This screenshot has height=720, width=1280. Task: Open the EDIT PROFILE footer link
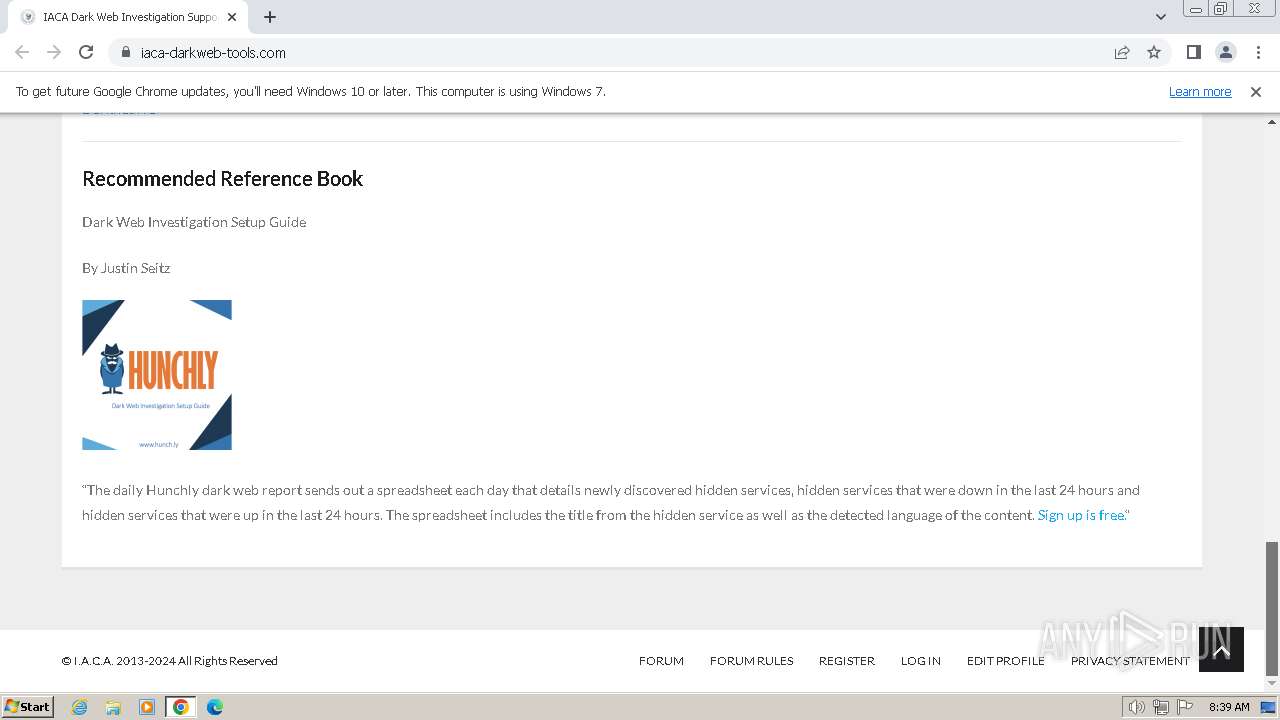(x=1005, y=661)
